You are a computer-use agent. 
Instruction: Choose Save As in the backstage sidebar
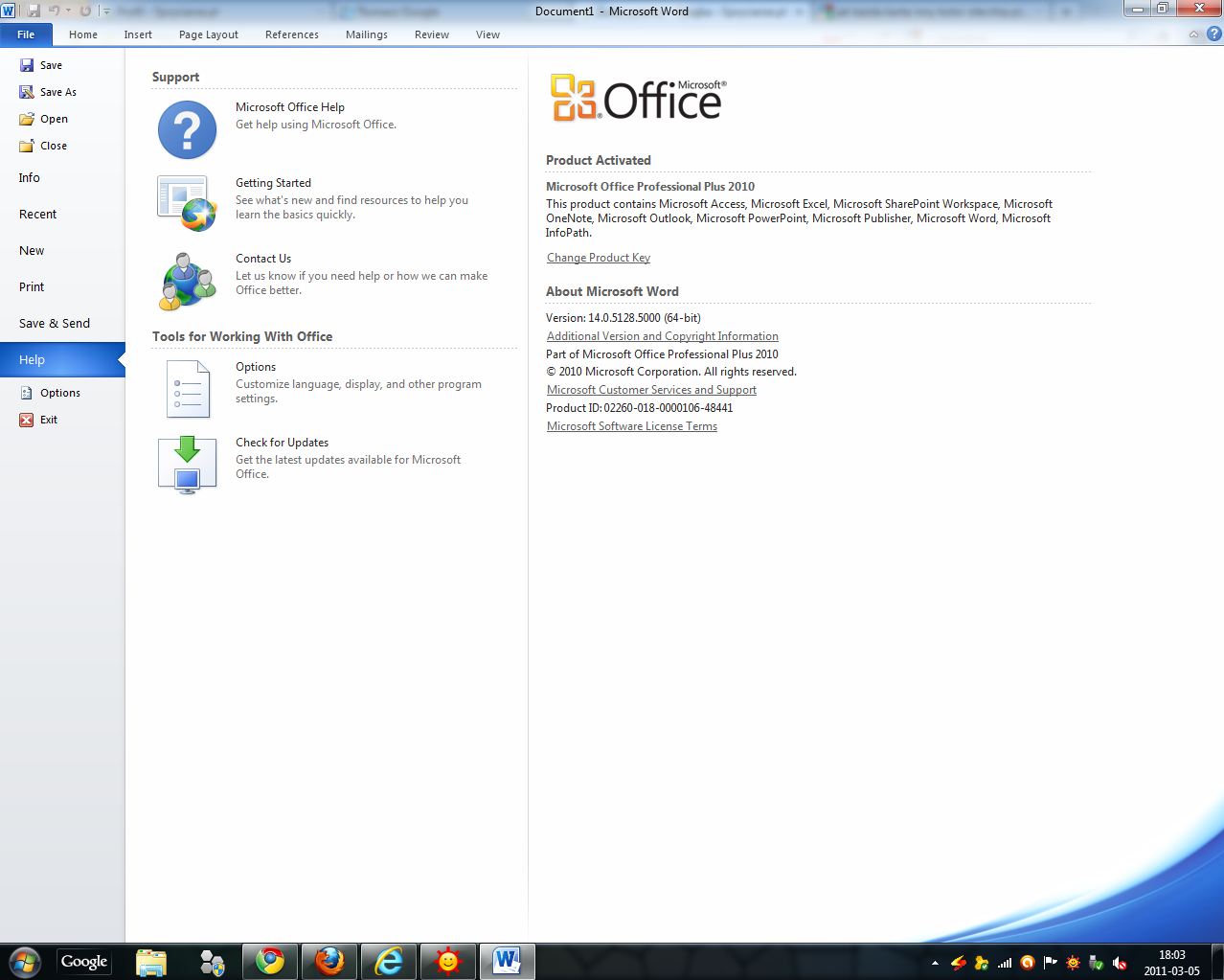point(48,92)
